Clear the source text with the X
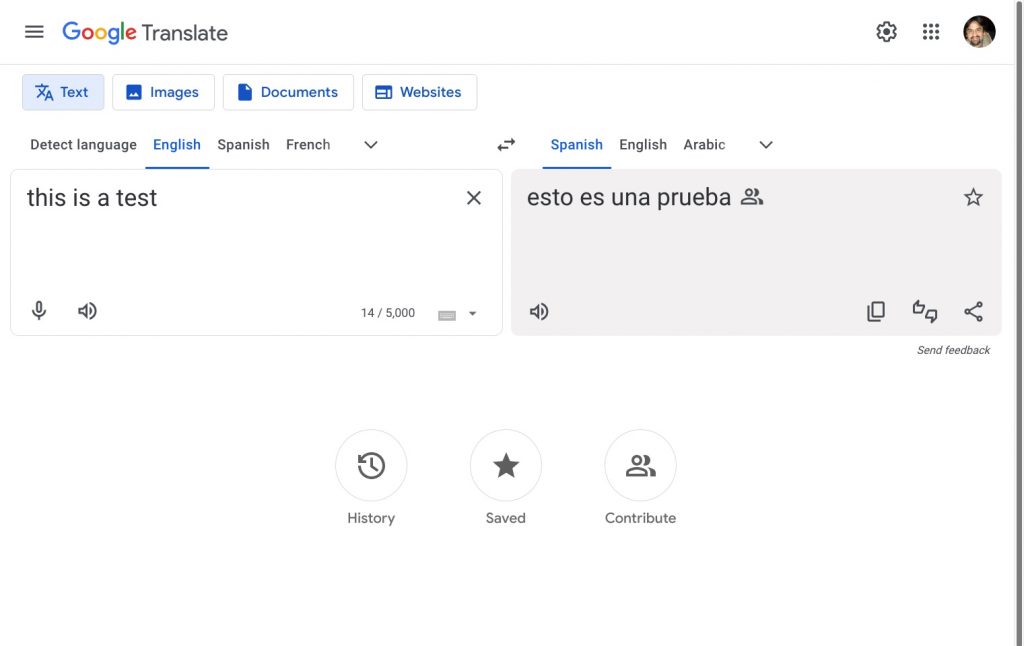The image size is (1024, 646). point(473,197)
